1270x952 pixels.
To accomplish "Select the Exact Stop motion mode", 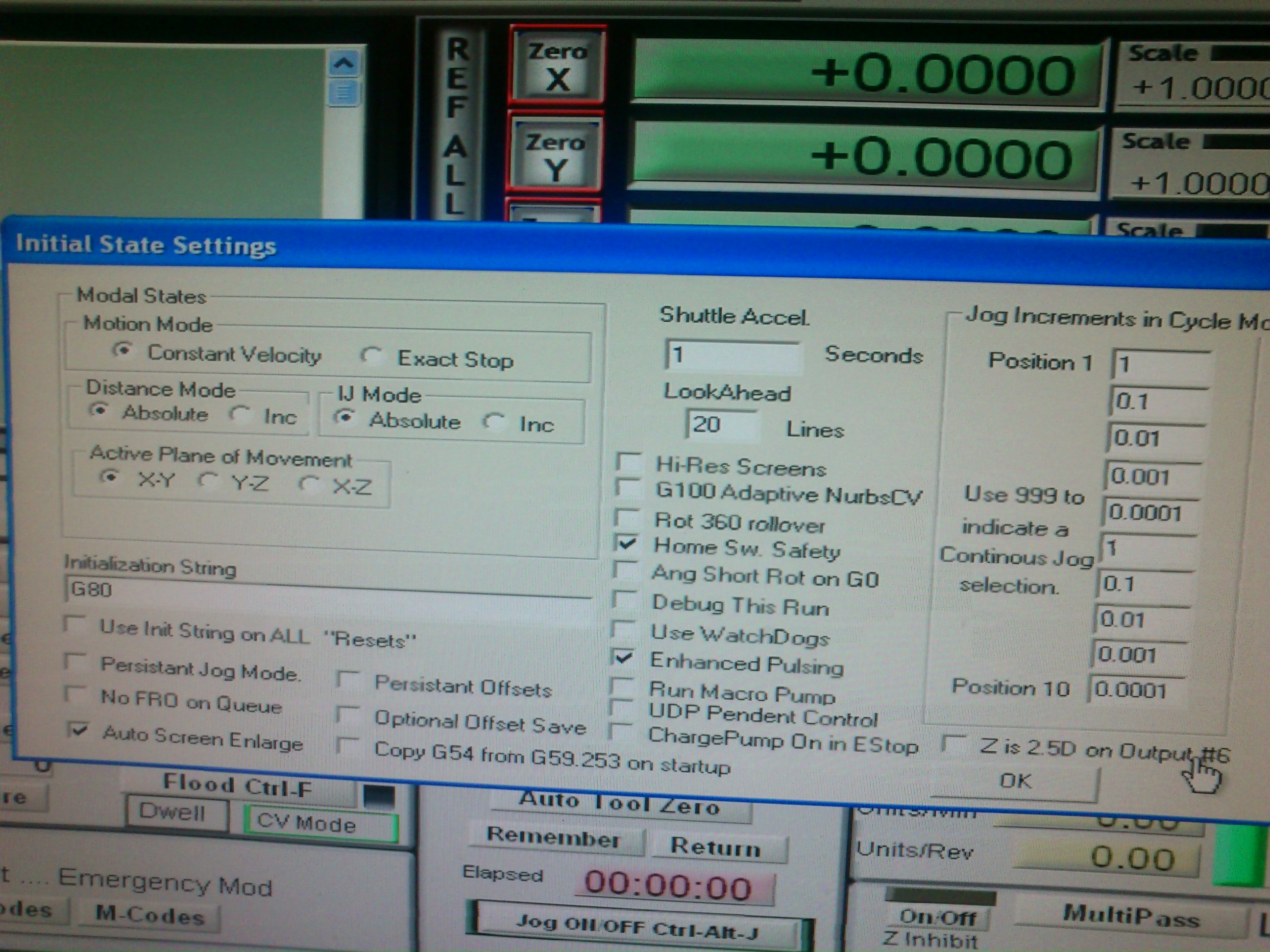I will [372, 357].
